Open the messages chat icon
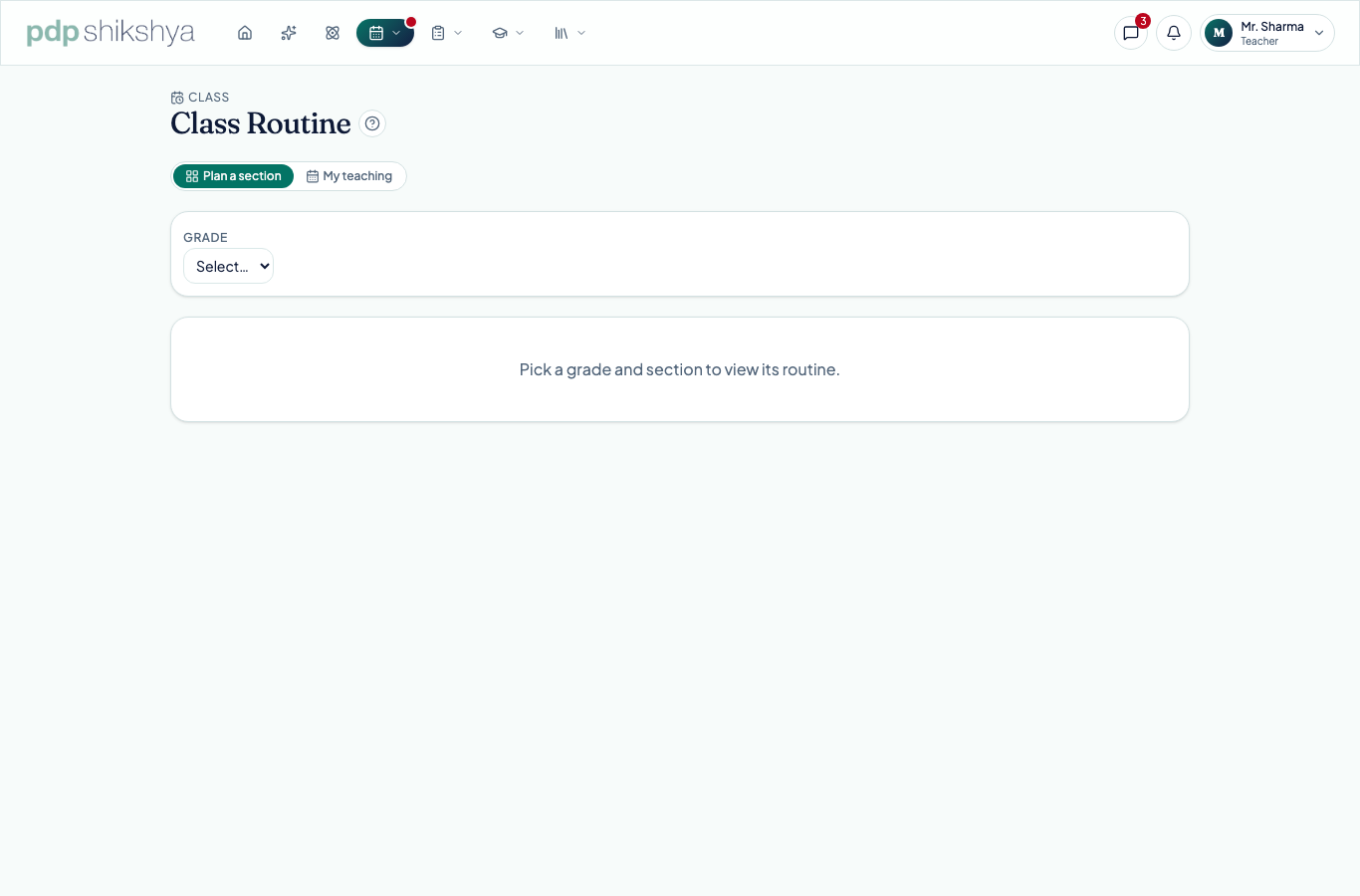Screen dimensions: 1360x896 pos(1131,33)
